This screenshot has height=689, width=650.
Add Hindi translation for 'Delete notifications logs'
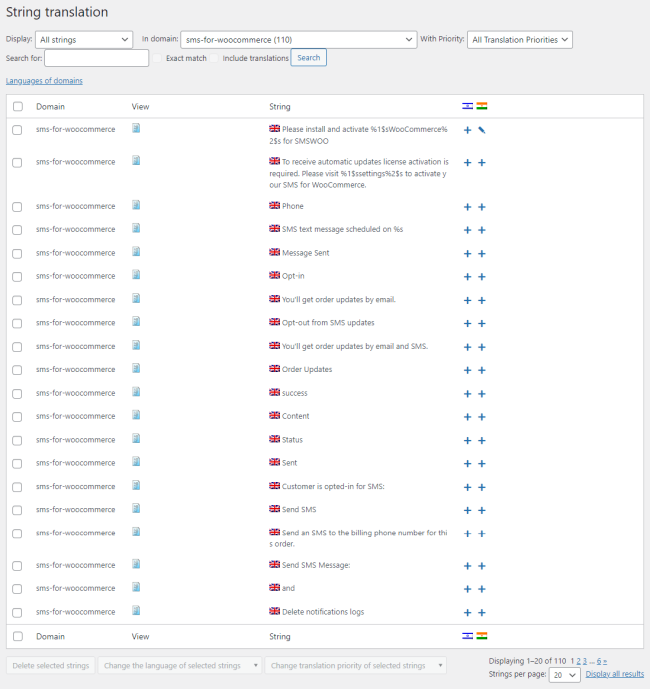(482, 613)
